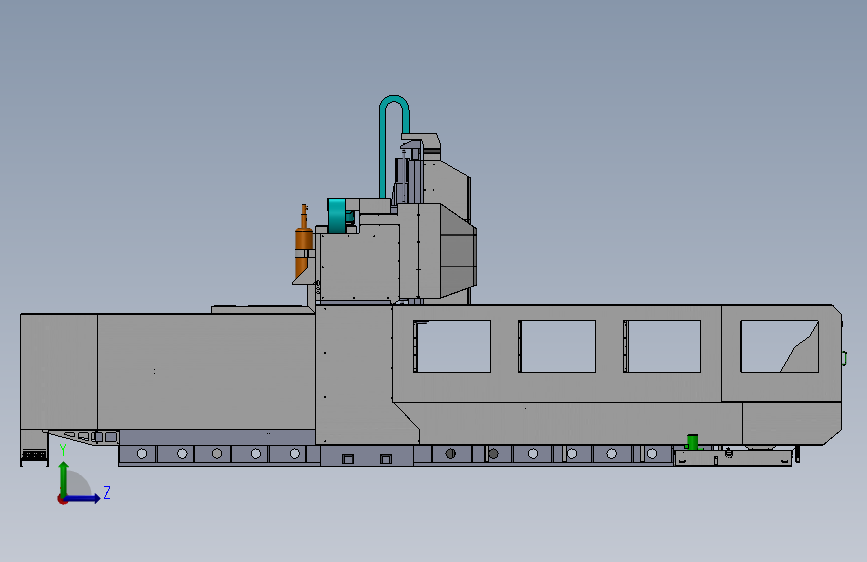
Task: Select the enclosure window with diagonal line
Action: (x=780, y=346)
